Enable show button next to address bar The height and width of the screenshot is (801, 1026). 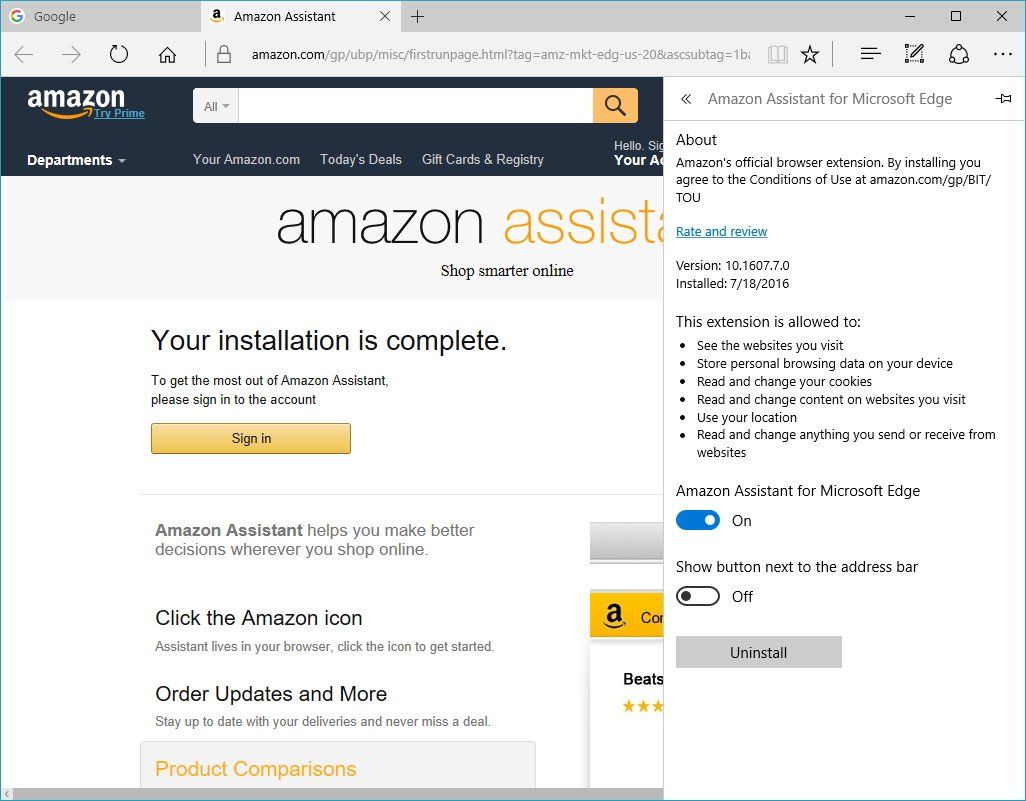pyautogui.click(x=698, y=597)
